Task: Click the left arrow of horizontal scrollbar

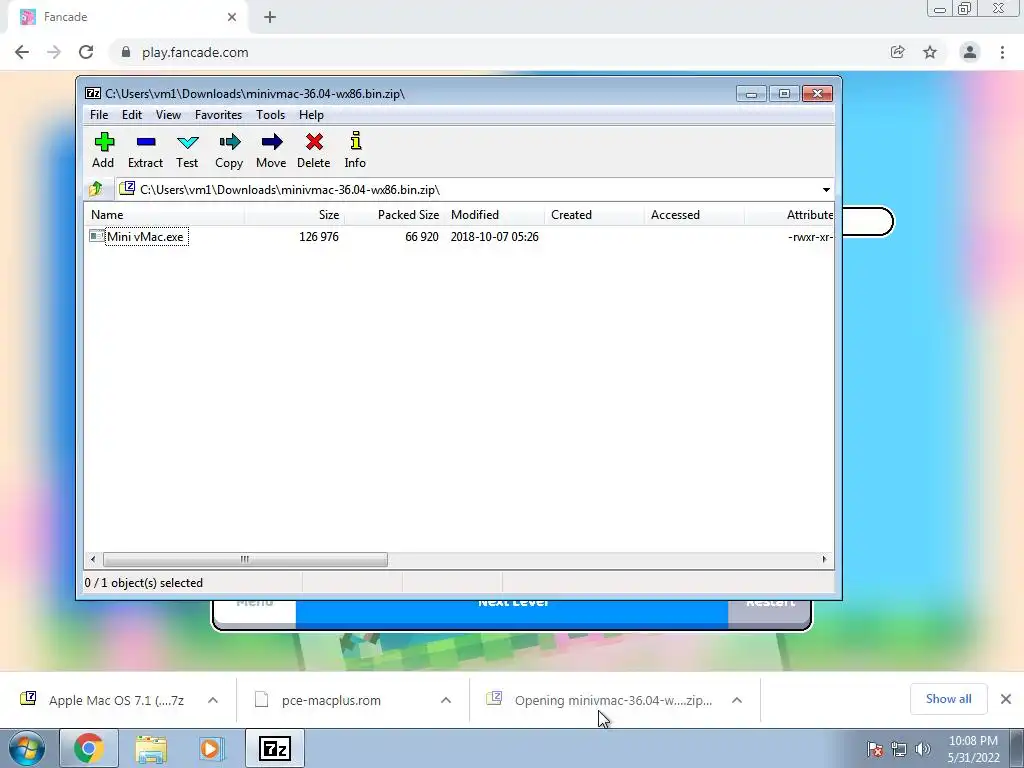Action: 93,560
